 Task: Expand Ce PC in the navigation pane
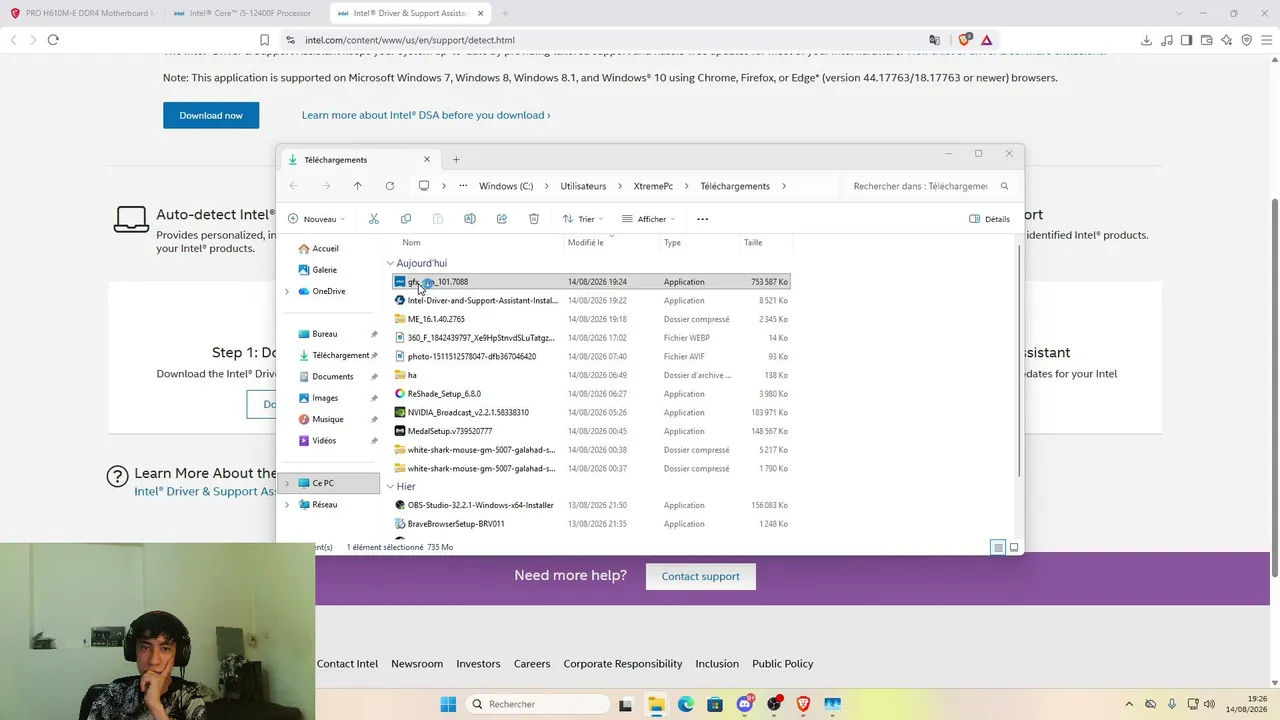coord(287,483)
